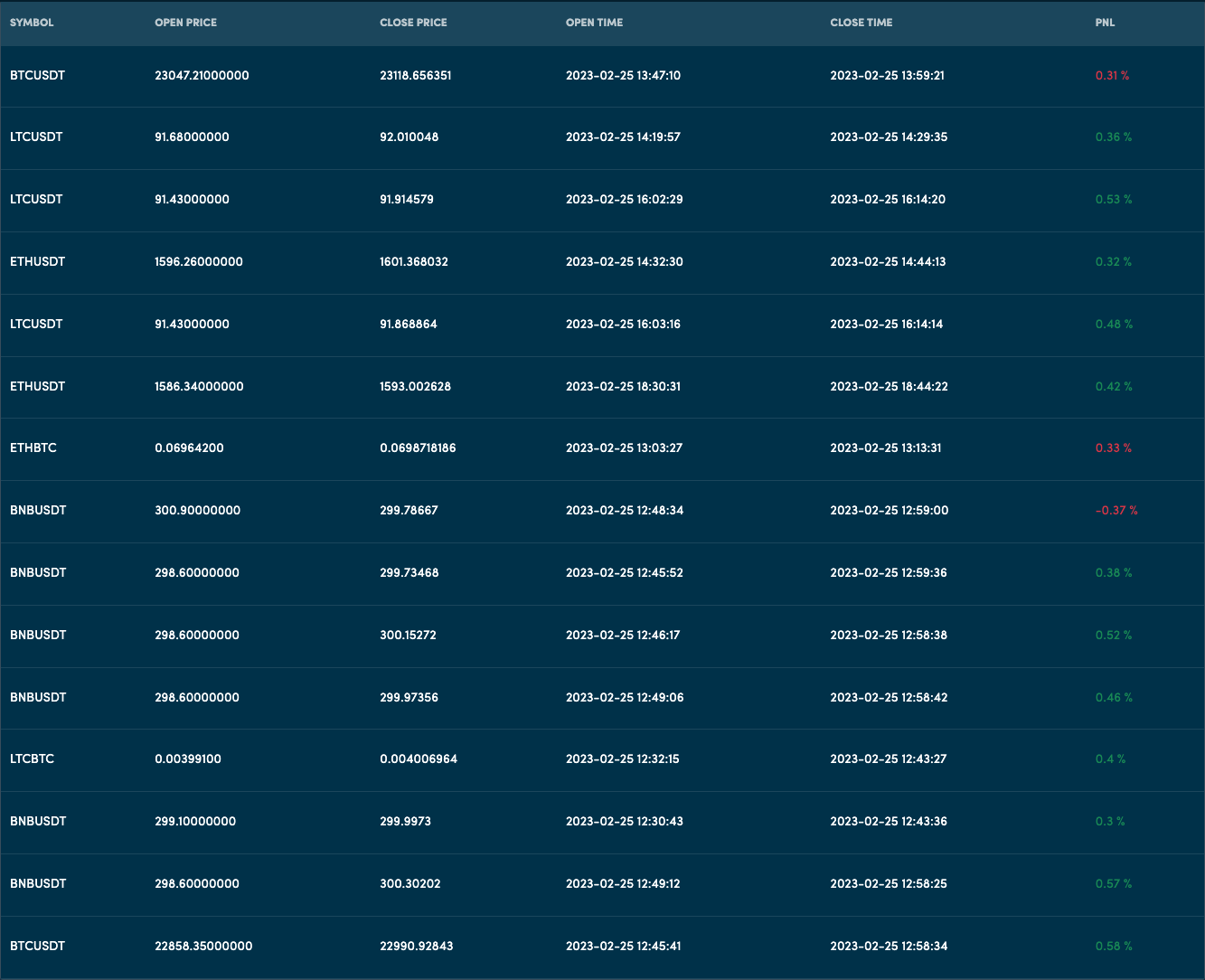The image size is (1205, 980).
Task: Select open price 1596.26000000
Action: point(199,261)
